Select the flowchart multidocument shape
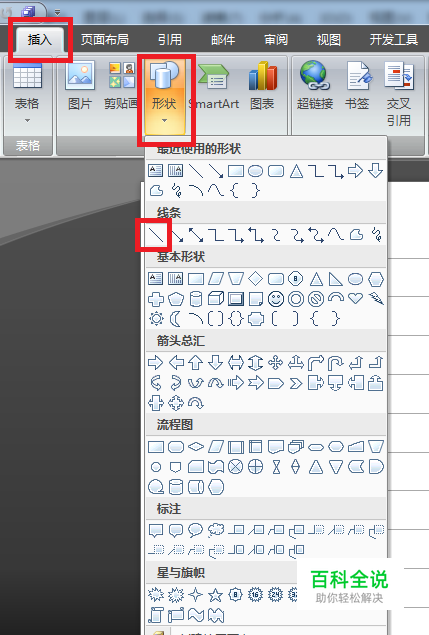 click(296, 447)
